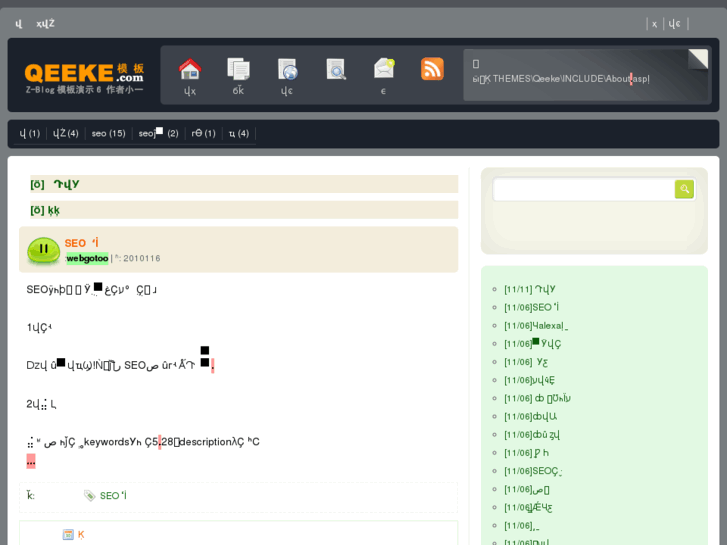Open the envelope guestbook icon
The image size is (727, 545).
click(384, 69)
